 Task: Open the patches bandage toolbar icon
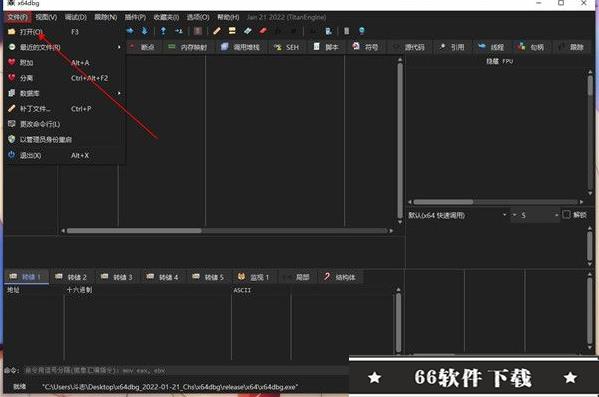click(217, 31)
